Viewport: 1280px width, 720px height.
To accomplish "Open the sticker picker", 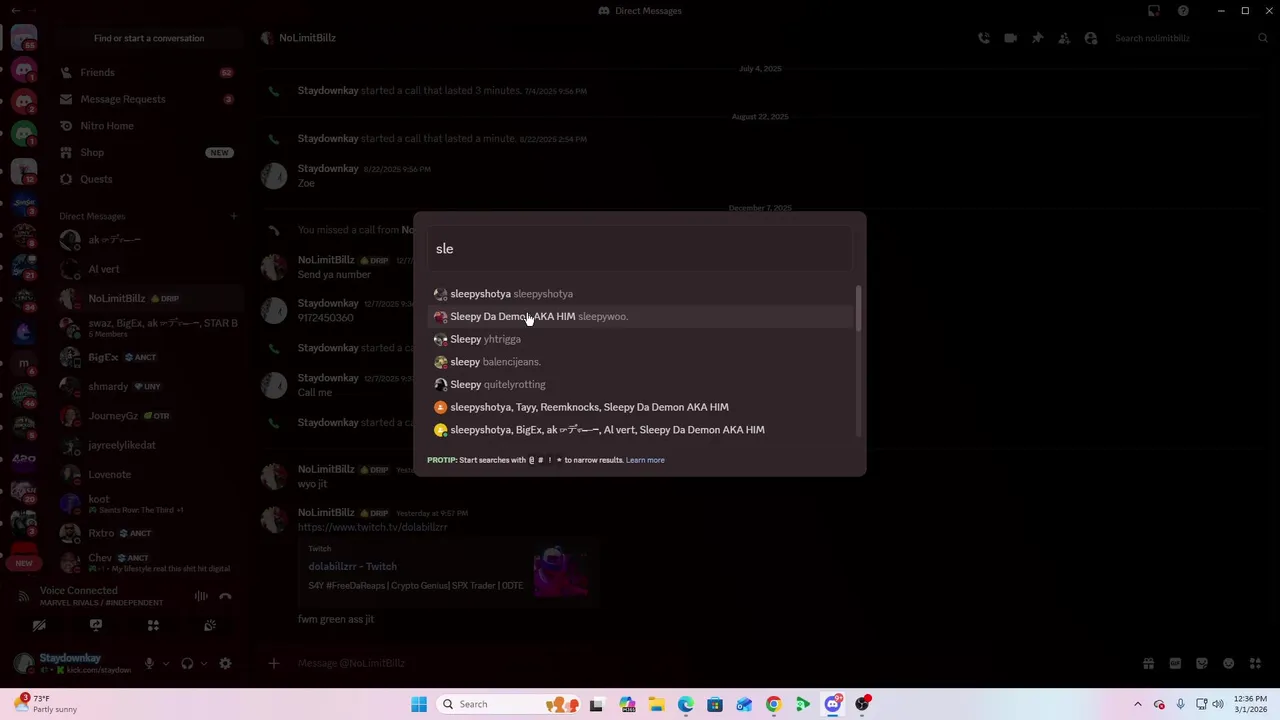I will pyautogui.click(x=1202, y=663).
